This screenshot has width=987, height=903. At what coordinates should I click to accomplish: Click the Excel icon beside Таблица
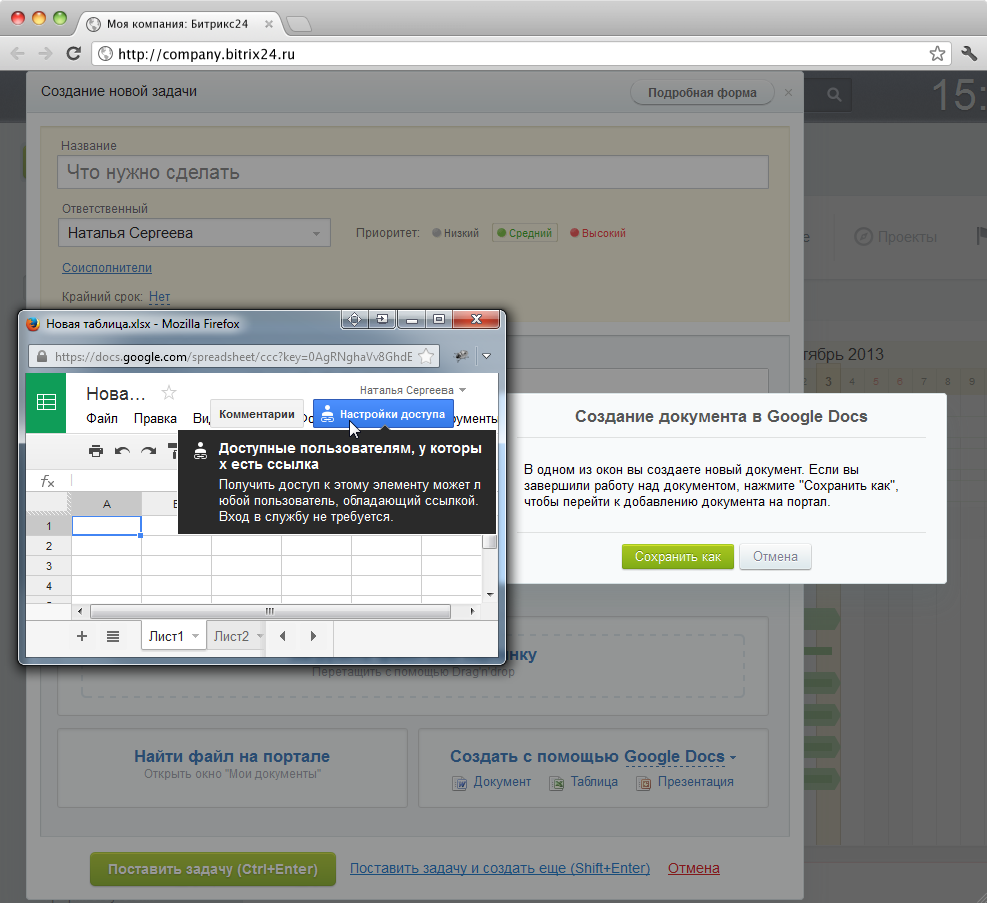(556, 783)
